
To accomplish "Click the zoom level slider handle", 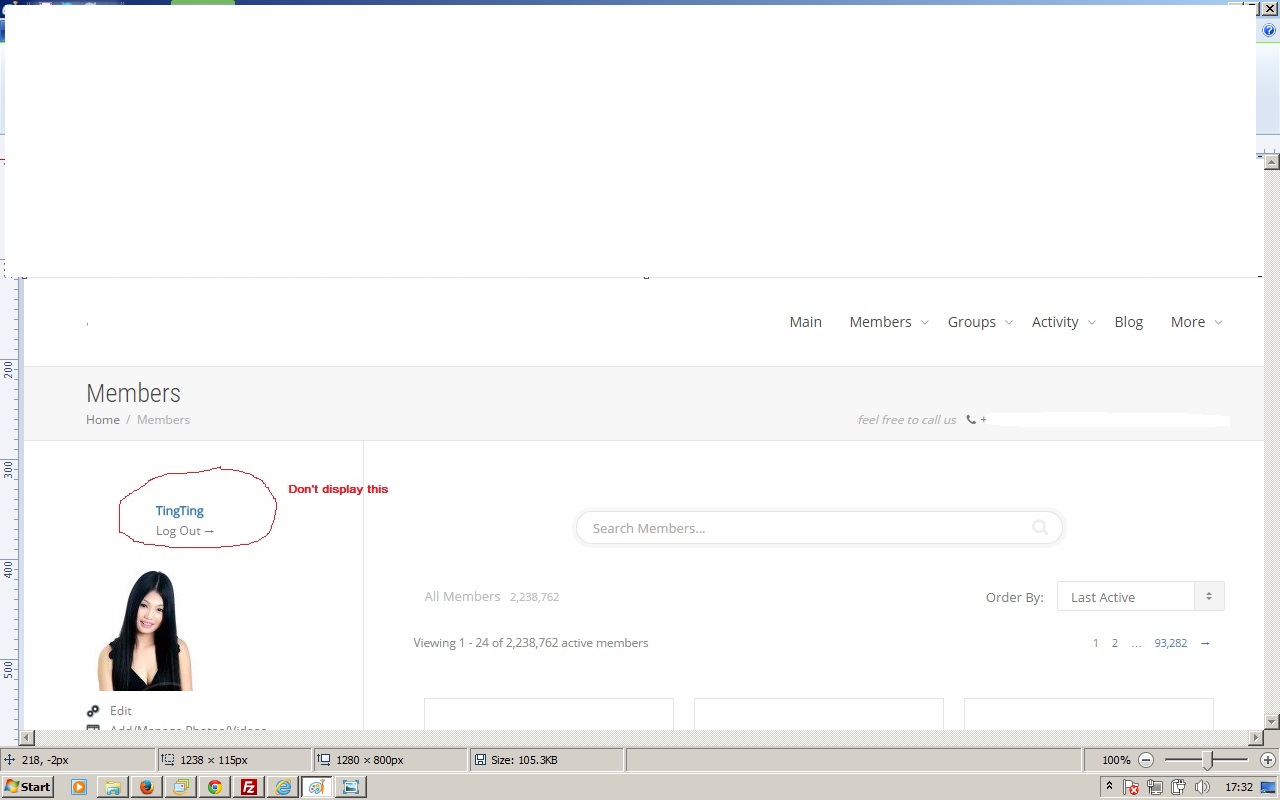I will [x=1207, y=760].
